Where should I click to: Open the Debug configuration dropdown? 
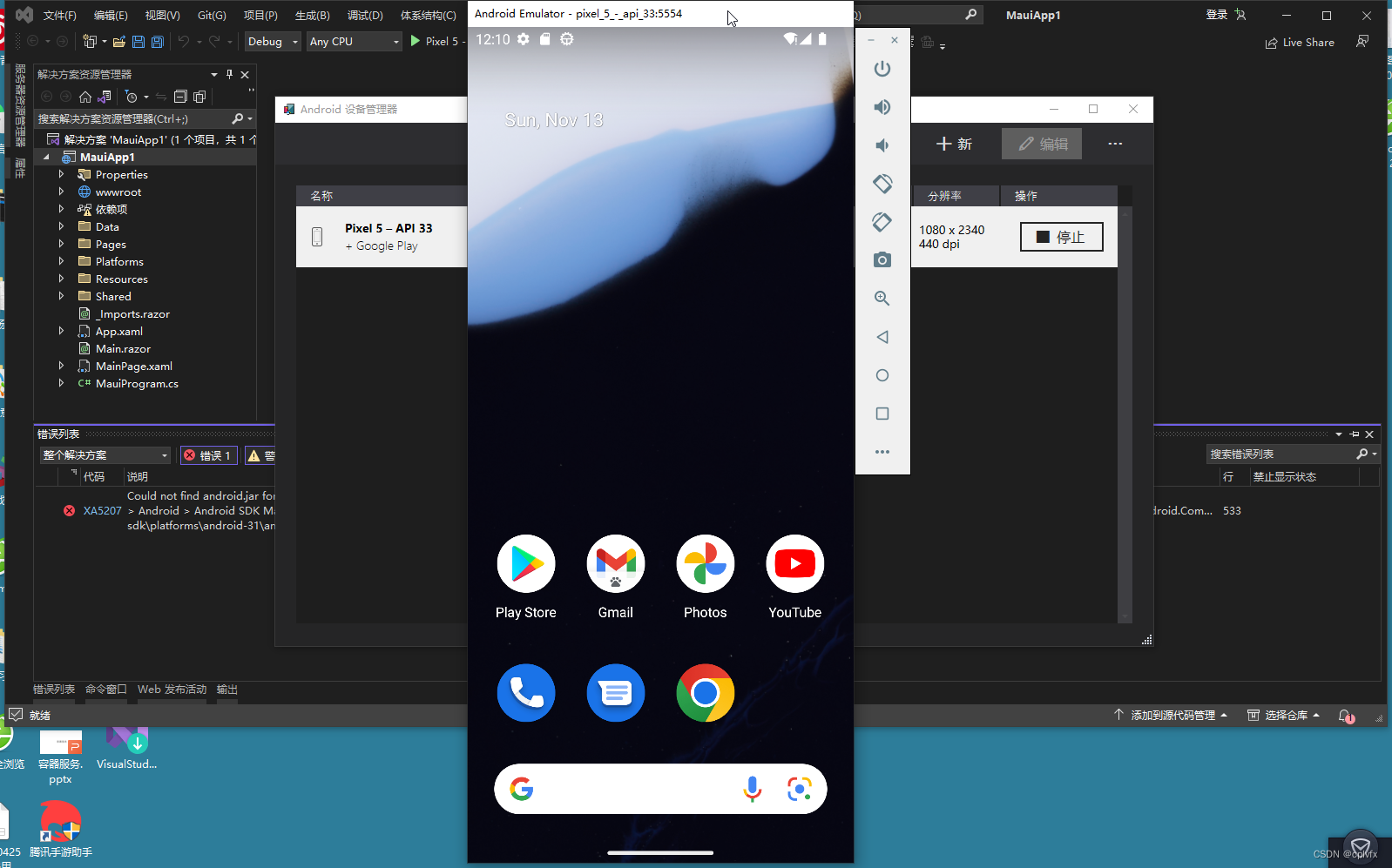272,42
